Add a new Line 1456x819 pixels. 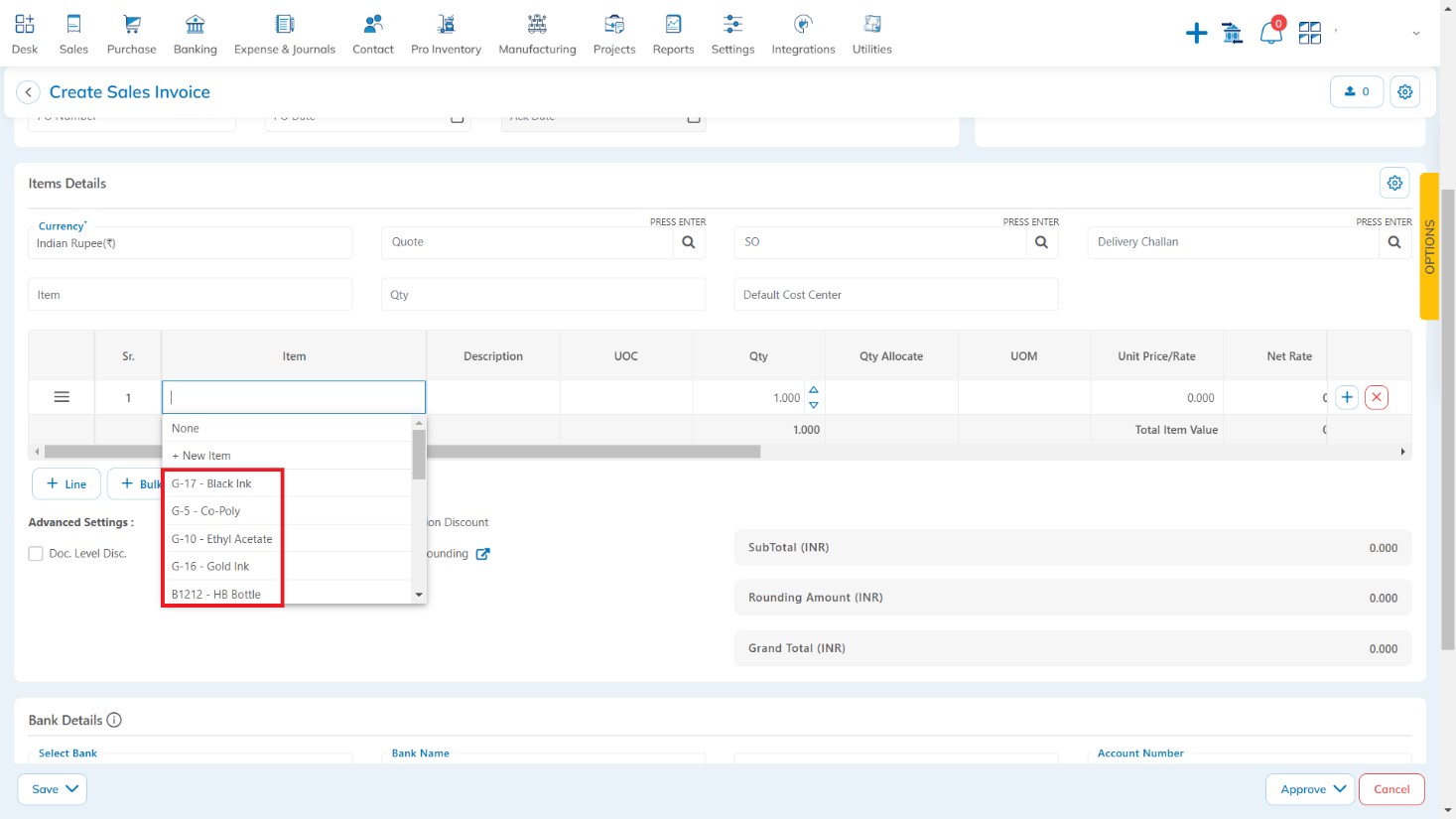[x=66, y=483]
